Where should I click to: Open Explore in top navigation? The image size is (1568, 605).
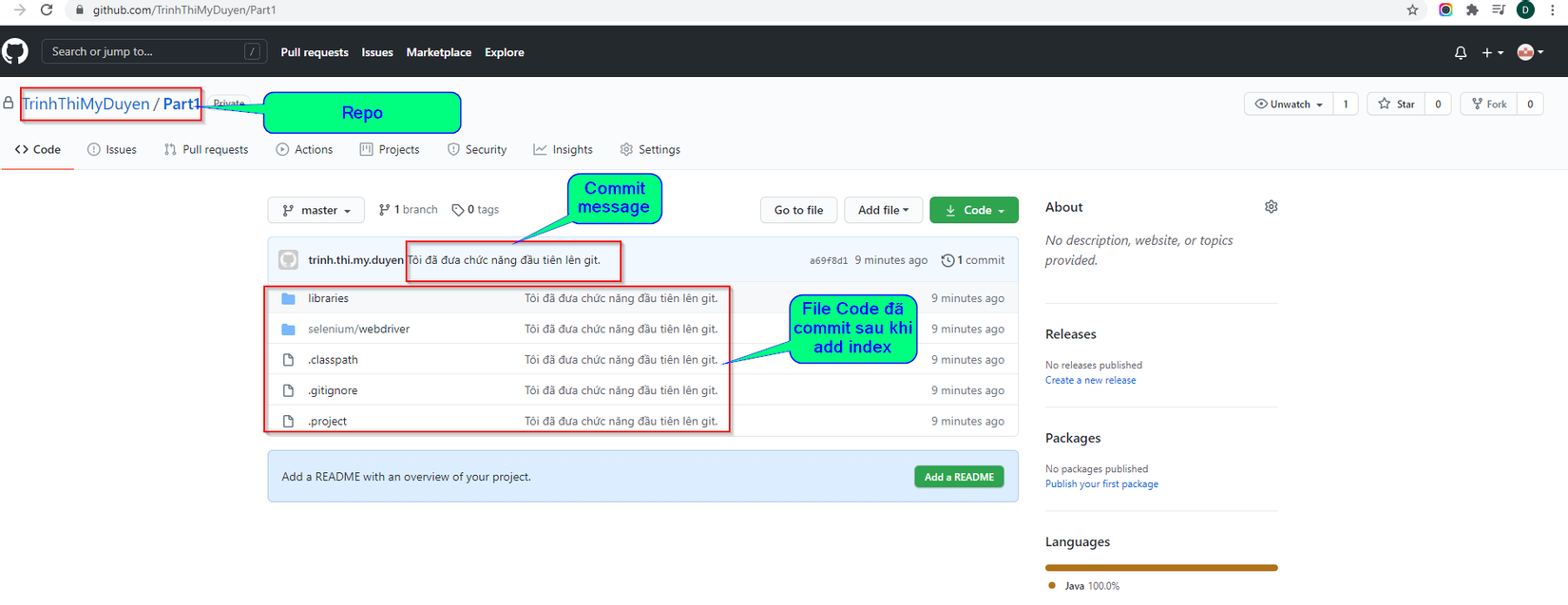[x=505, y=52]
